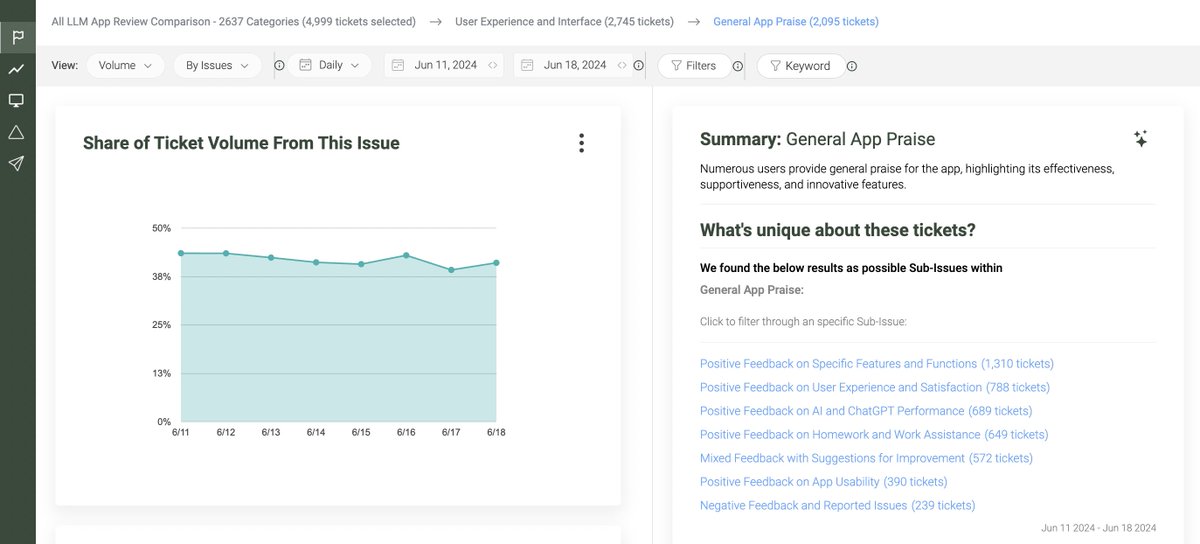
Task: Open the Jun 18, 2024 end date picker
Action: [x=575, y=65]
